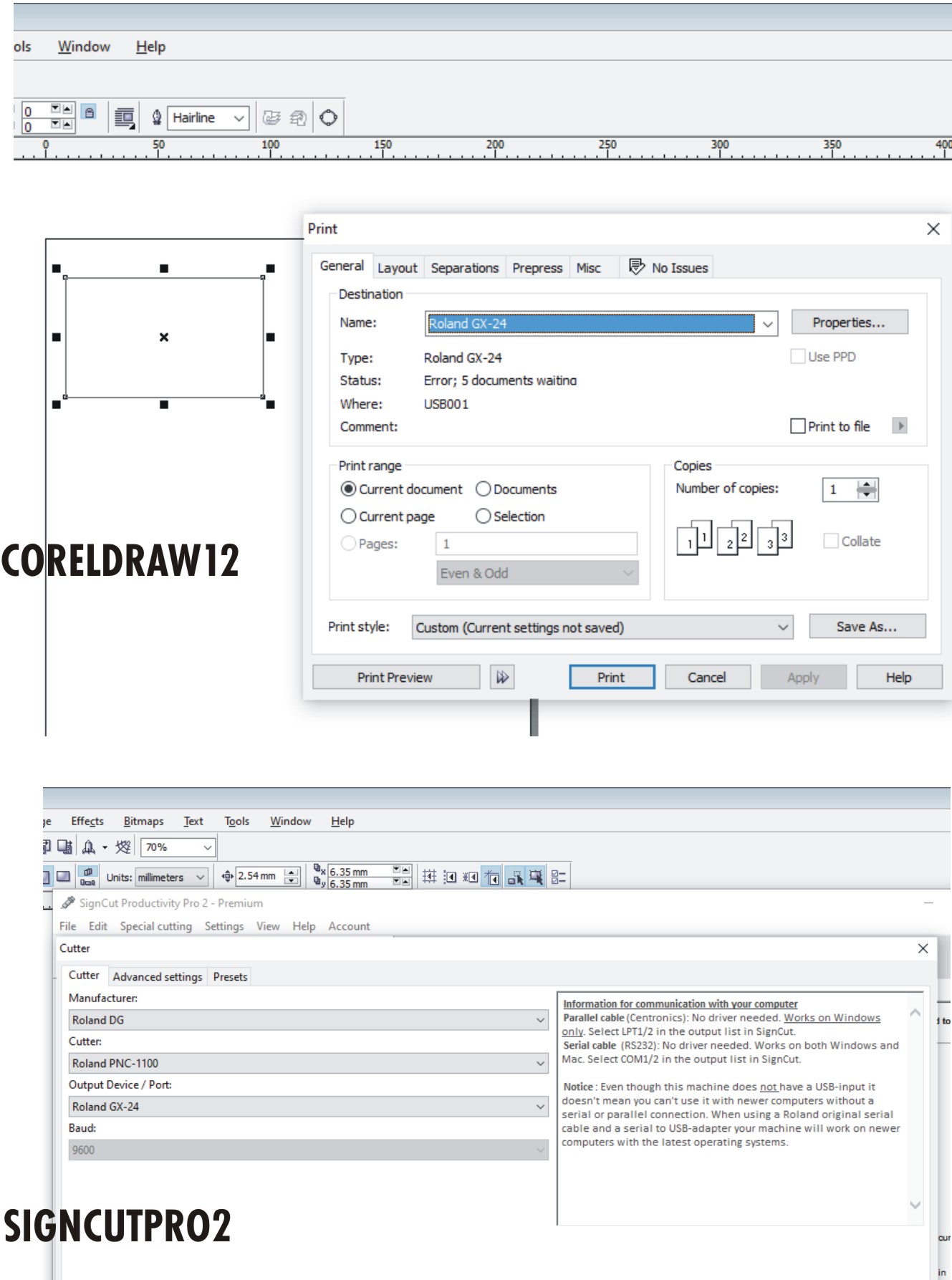Click the To Back of Layer icon
952x1280 pixels.
tap(298, 117)
